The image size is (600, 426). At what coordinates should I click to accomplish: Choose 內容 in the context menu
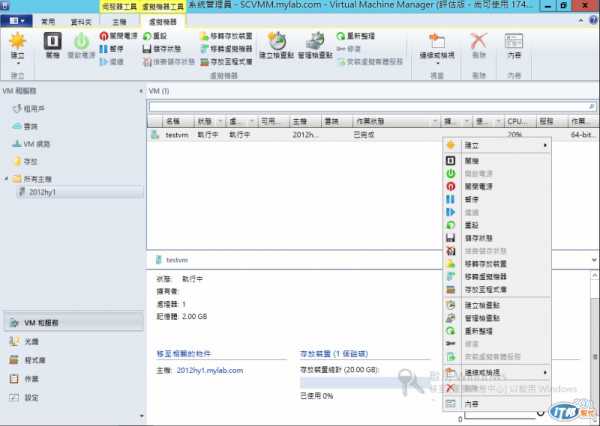click(x=496, y=404)
